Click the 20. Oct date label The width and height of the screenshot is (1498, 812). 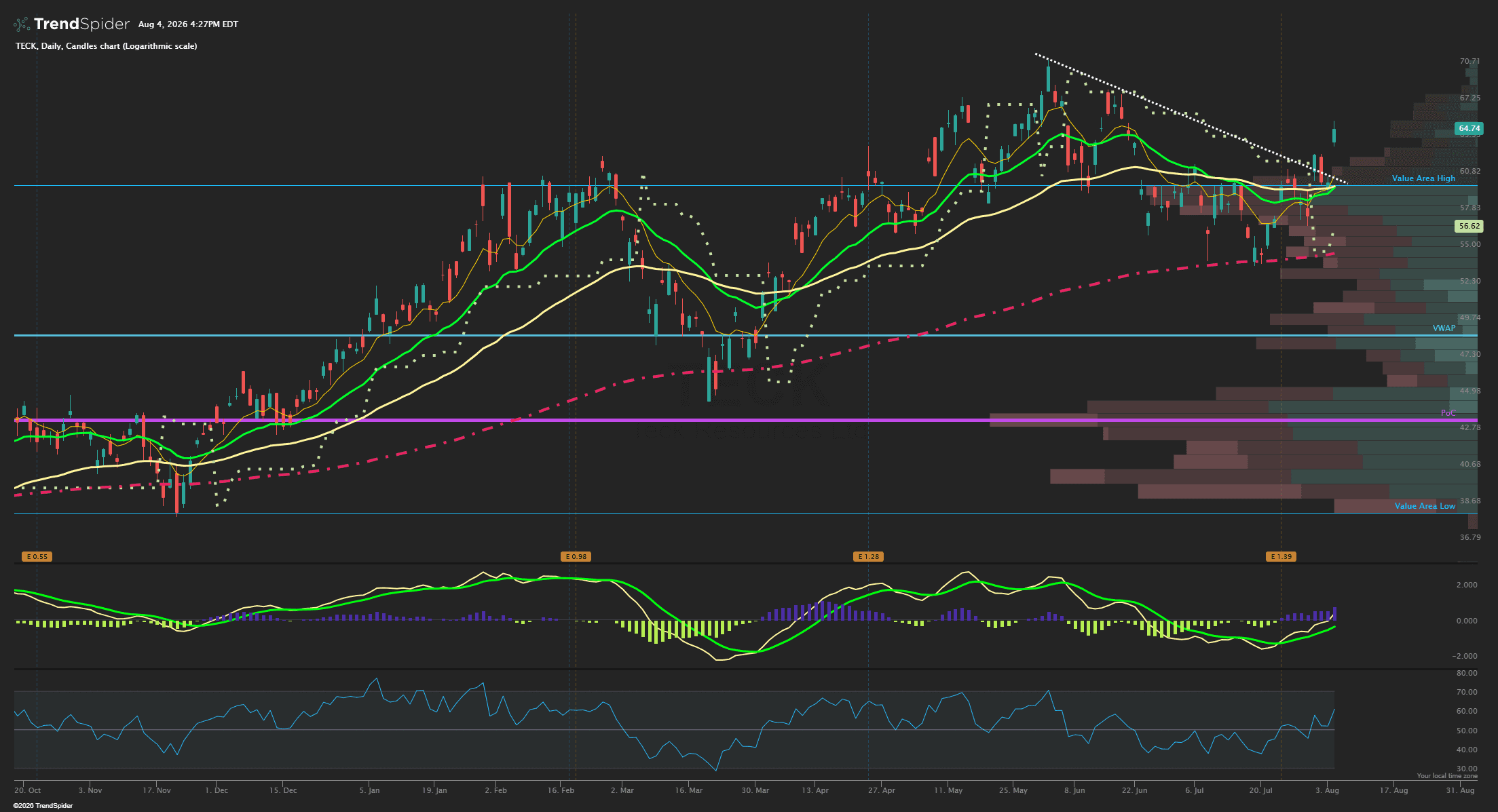(x=28, y=790)
